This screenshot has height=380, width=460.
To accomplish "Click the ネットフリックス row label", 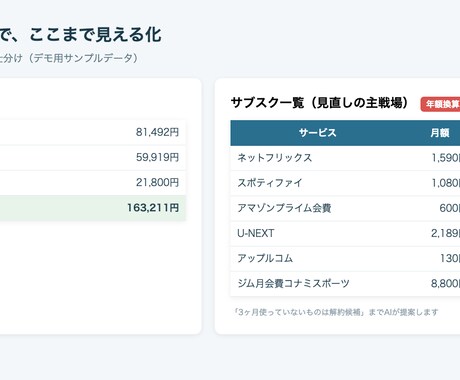I will (275, 158).
